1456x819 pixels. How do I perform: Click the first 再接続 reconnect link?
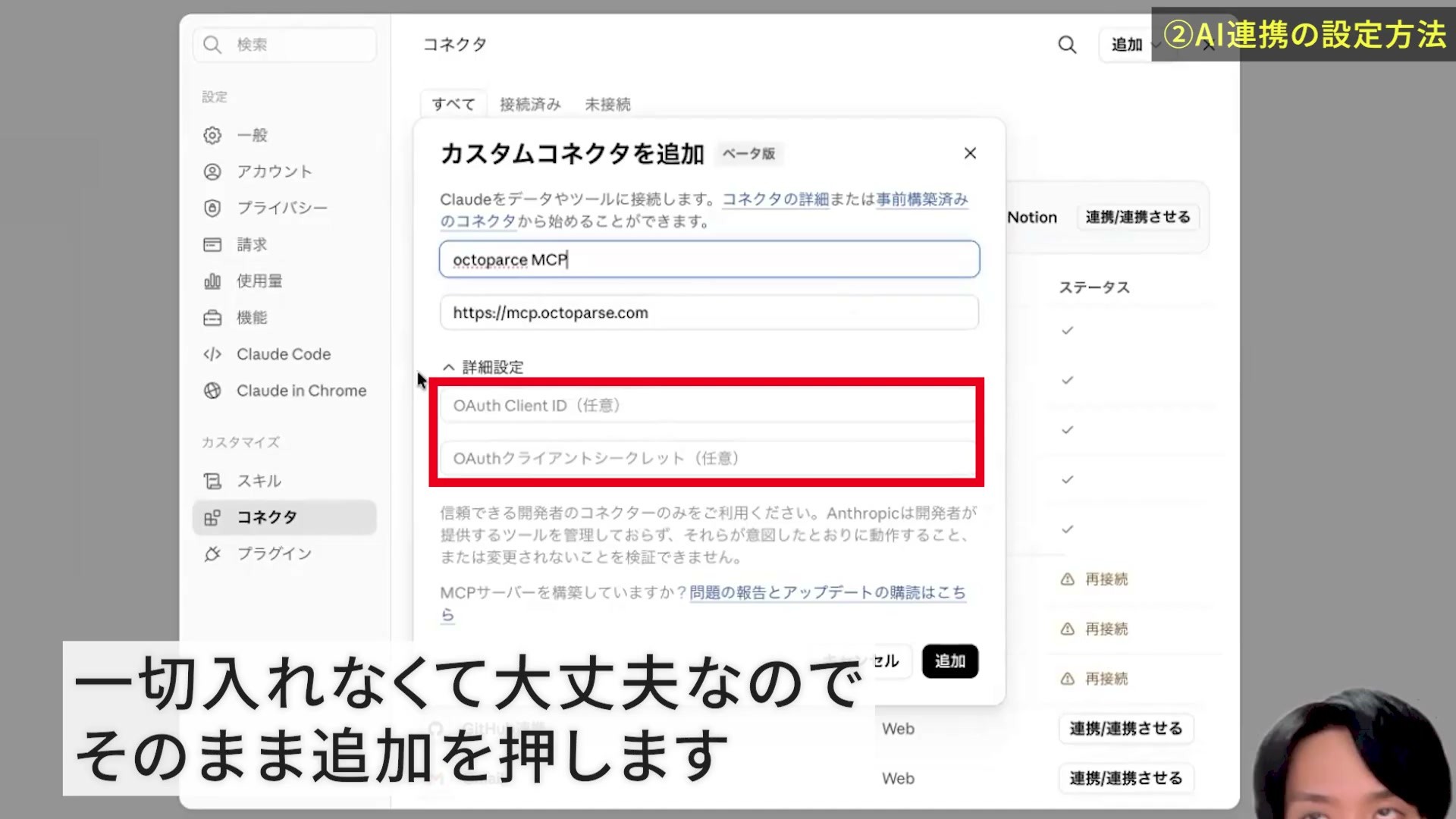[x=1106, y=579]
